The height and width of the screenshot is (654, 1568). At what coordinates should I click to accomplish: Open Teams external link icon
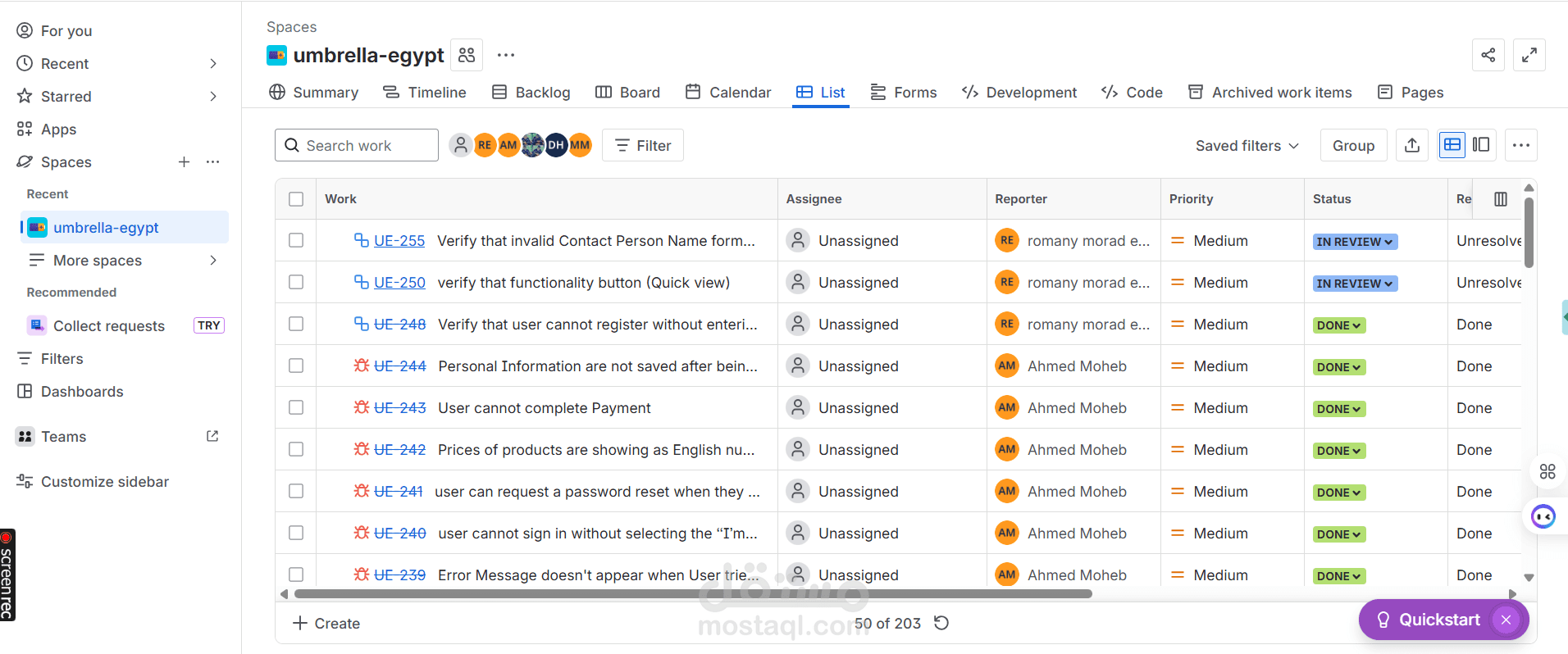[x=212, y=436]
